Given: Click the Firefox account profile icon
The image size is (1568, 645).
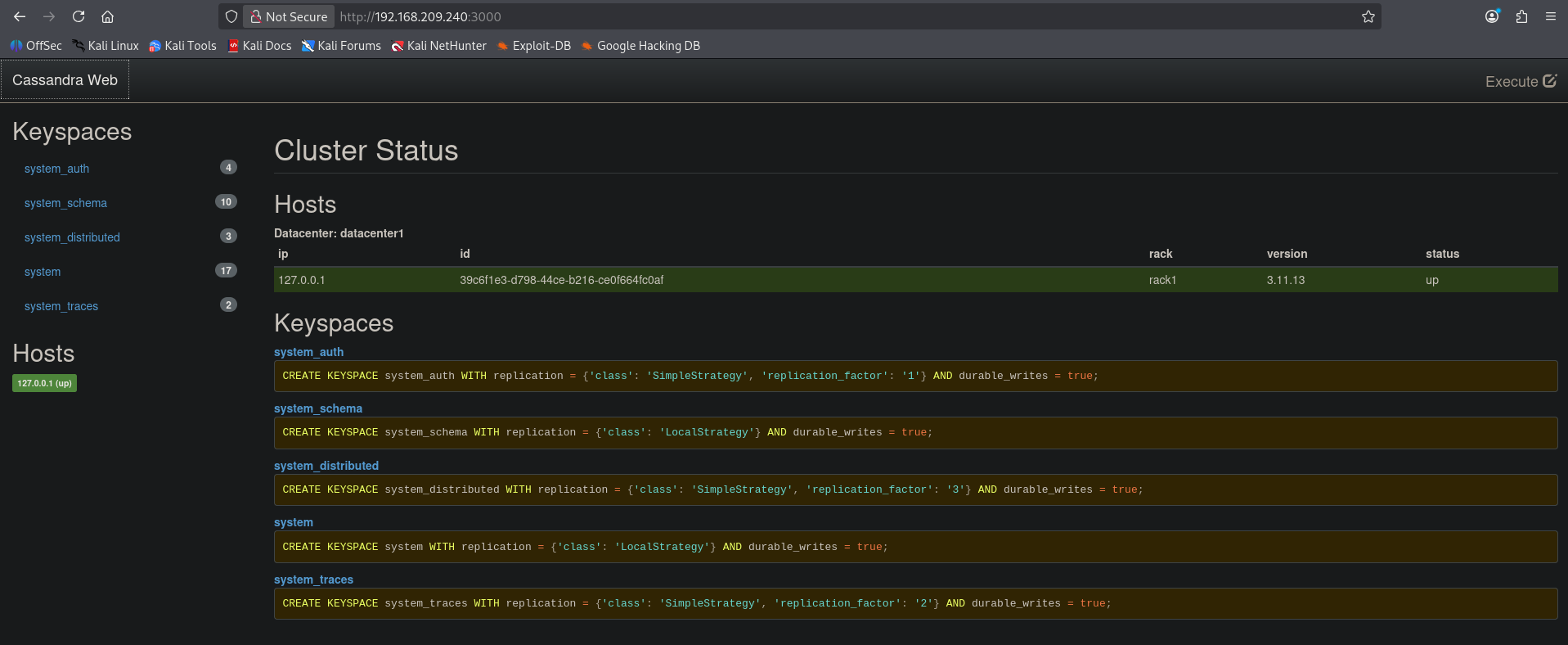Looking at the screenshot, I should pos(1492,16).
